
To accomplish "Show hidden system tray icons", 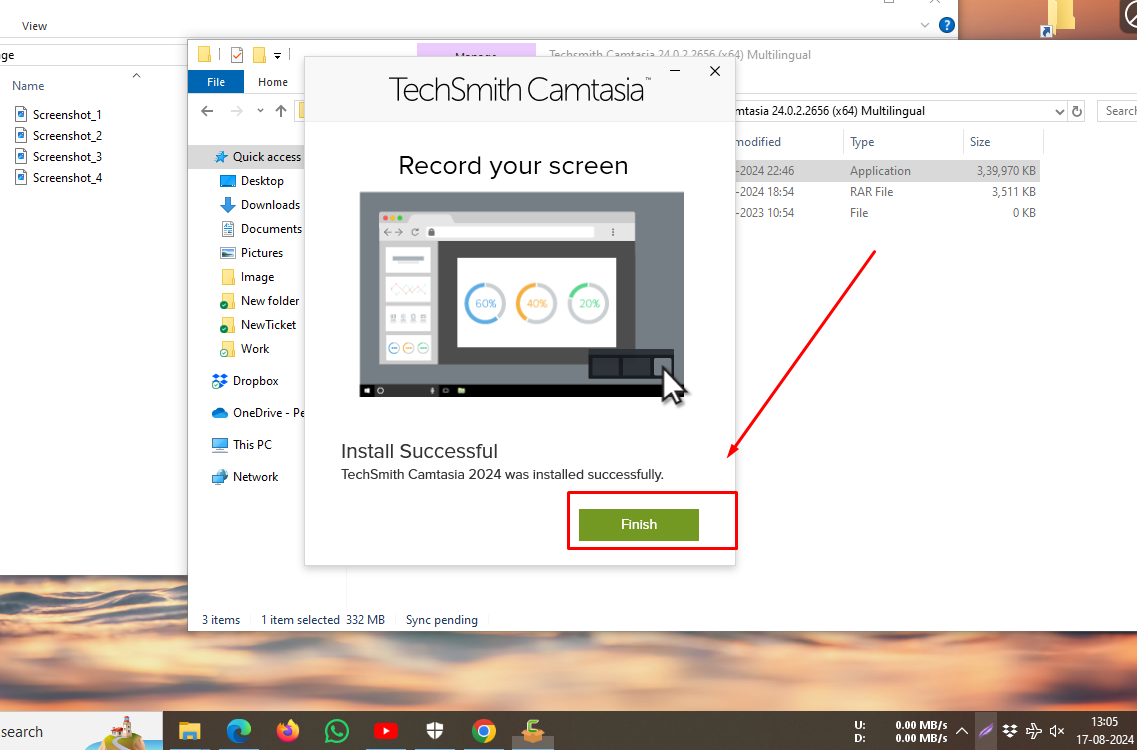I will [x=962, y=731].
